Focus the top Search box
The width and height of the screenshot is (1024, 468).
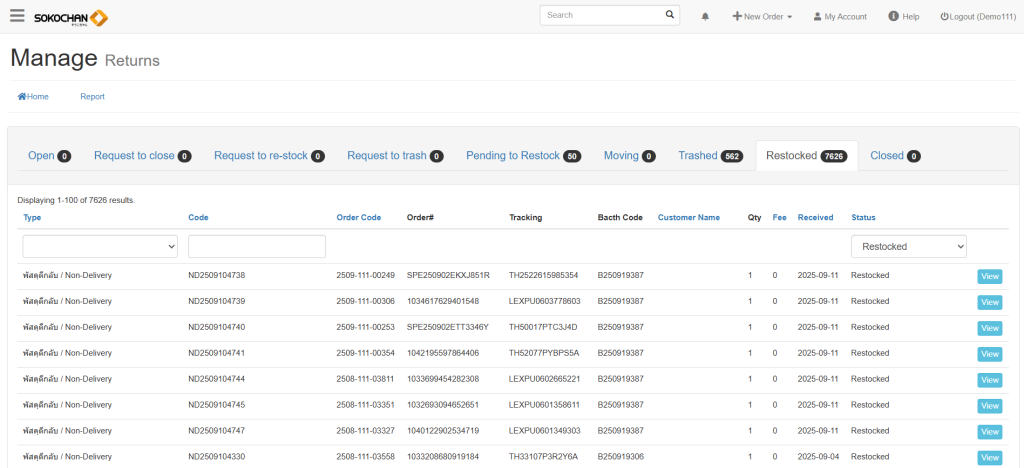pyautogui.click(x=602, y=16)
